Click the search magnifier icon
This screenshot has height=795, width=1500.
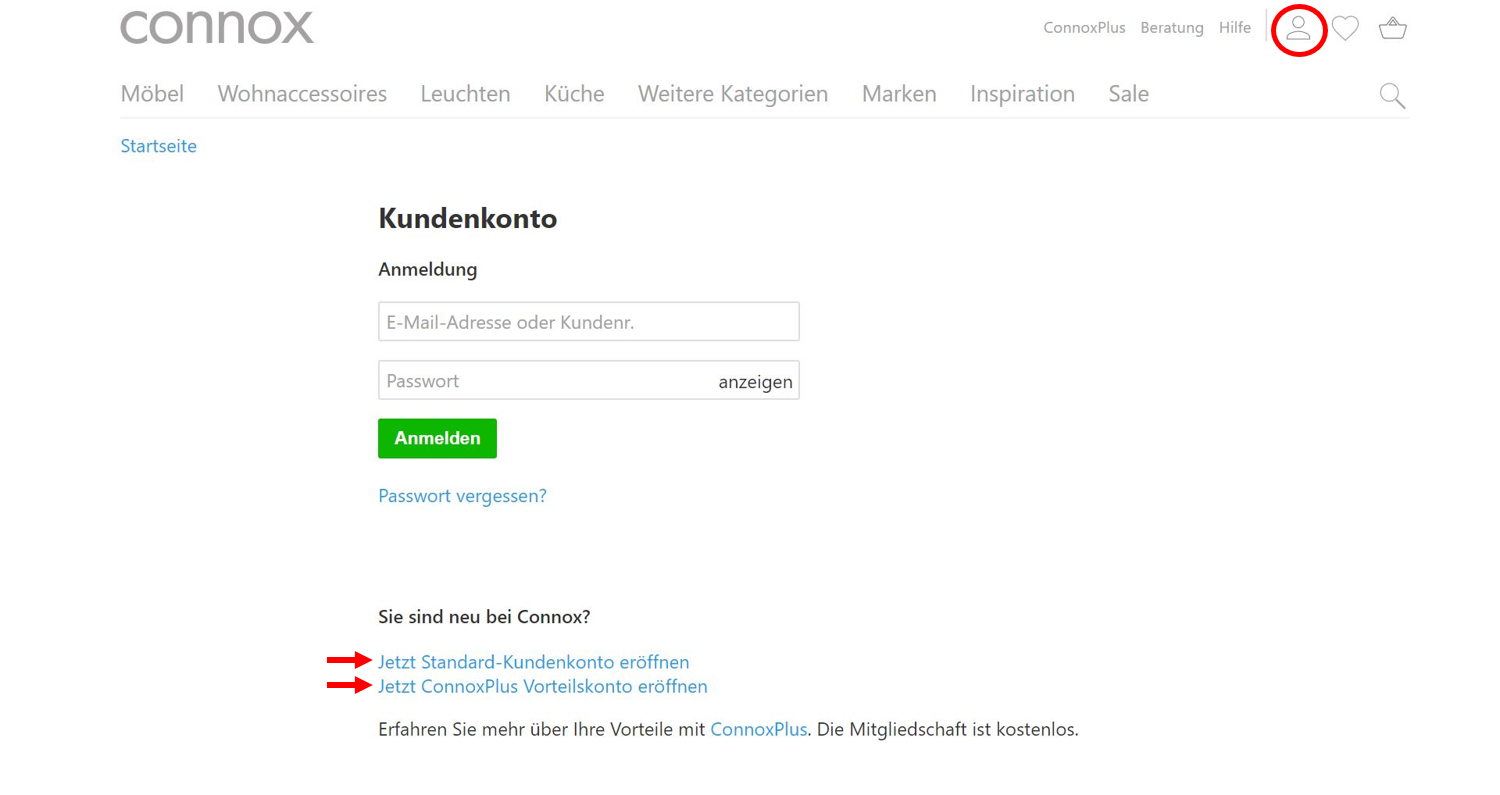coord(1392,96)
